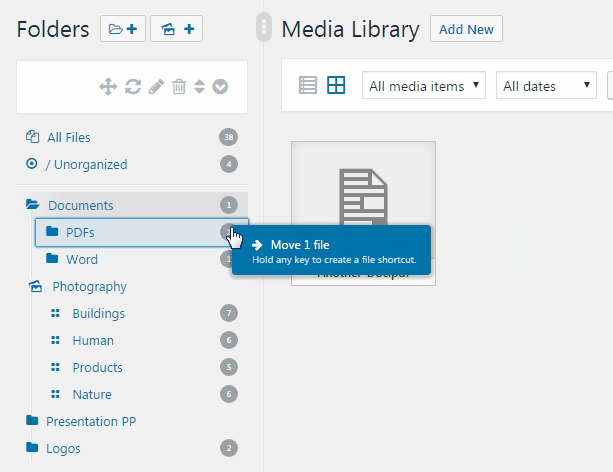Image resolution: width=613 pixels, height=472 pixels.
Task: Click the sort folders up-down arrows icon
Action: tap(199, 87)
